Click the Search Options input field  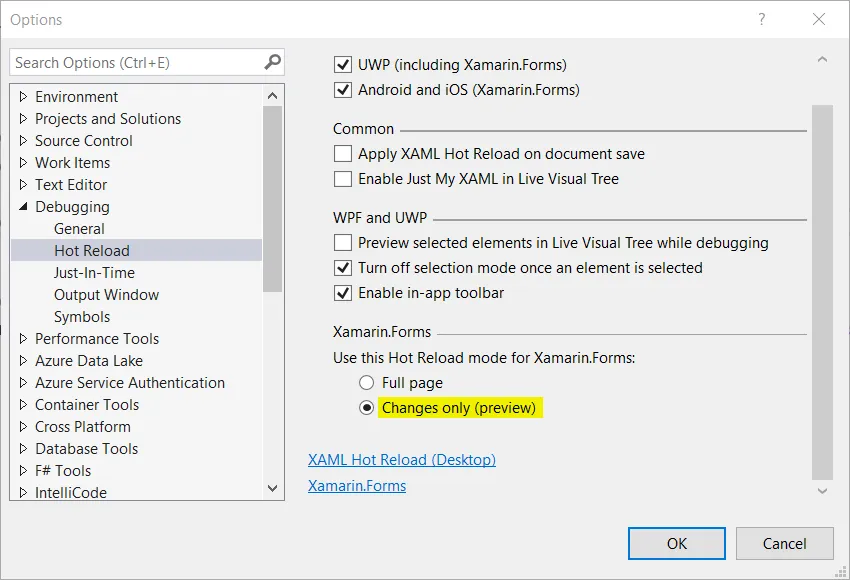(x=135, y=62)
